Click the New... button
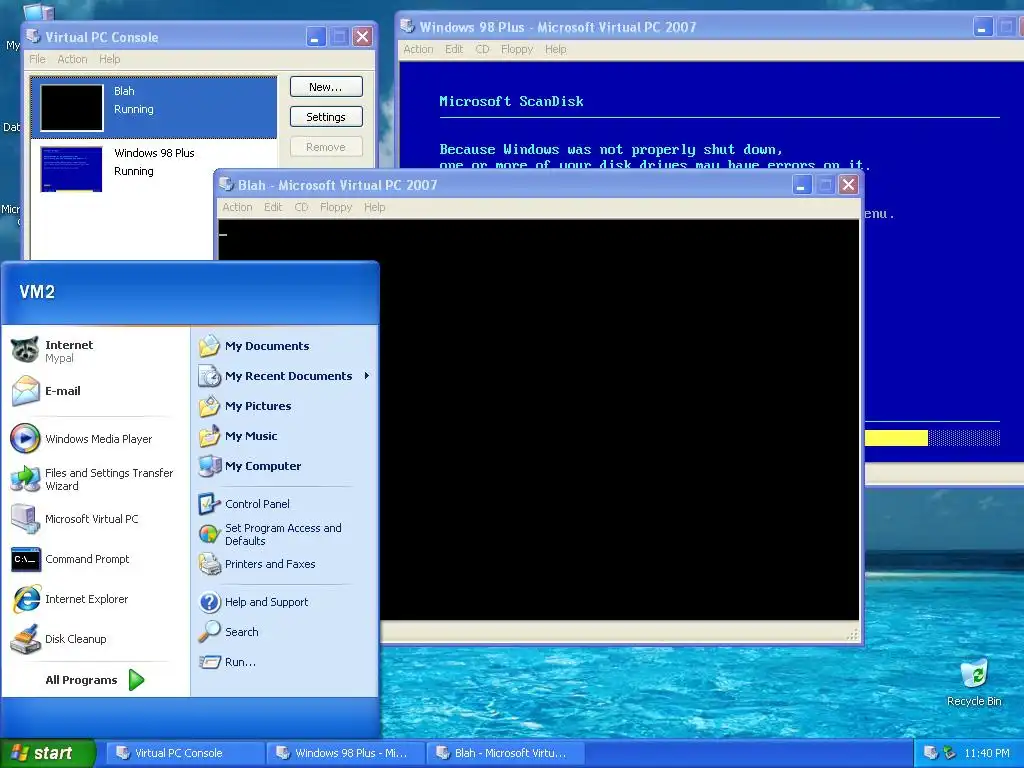The height and width of the screenshot is (768, 1024). tap(326, 87)
